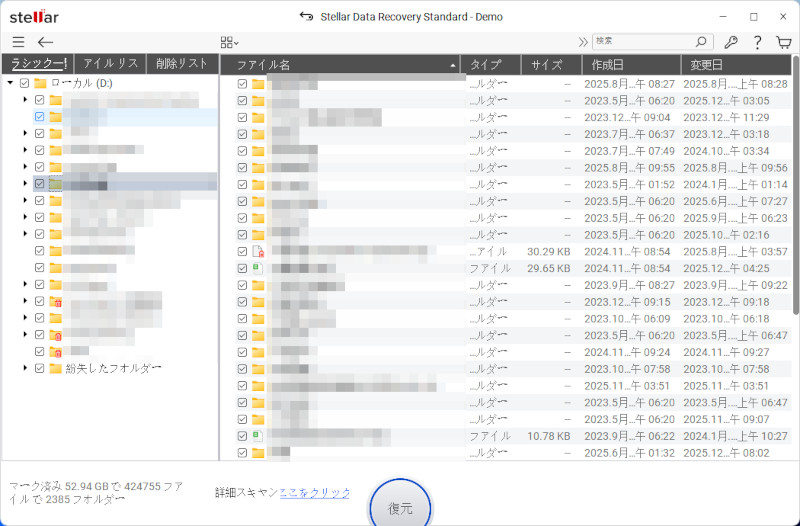The height and width of the screenshot is (526, 800).
Task: Sort by 変更日 column header
Action: pyautogui.click(x=736, y=65)
